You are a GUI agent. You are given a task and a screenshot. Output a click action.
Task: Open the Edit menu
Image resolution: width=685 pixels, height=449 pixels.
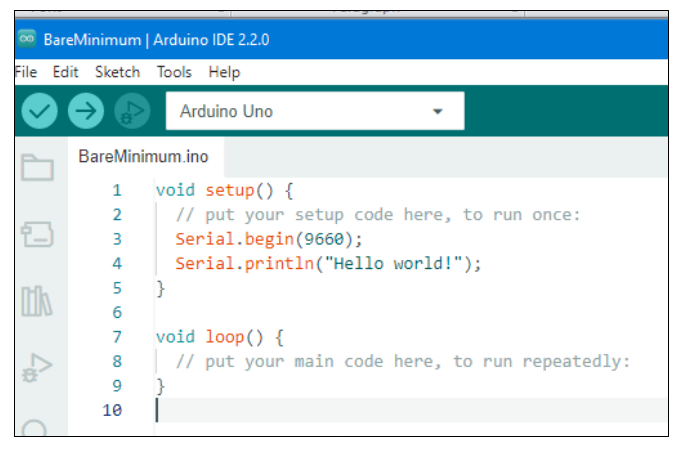[x=66, y=72]
